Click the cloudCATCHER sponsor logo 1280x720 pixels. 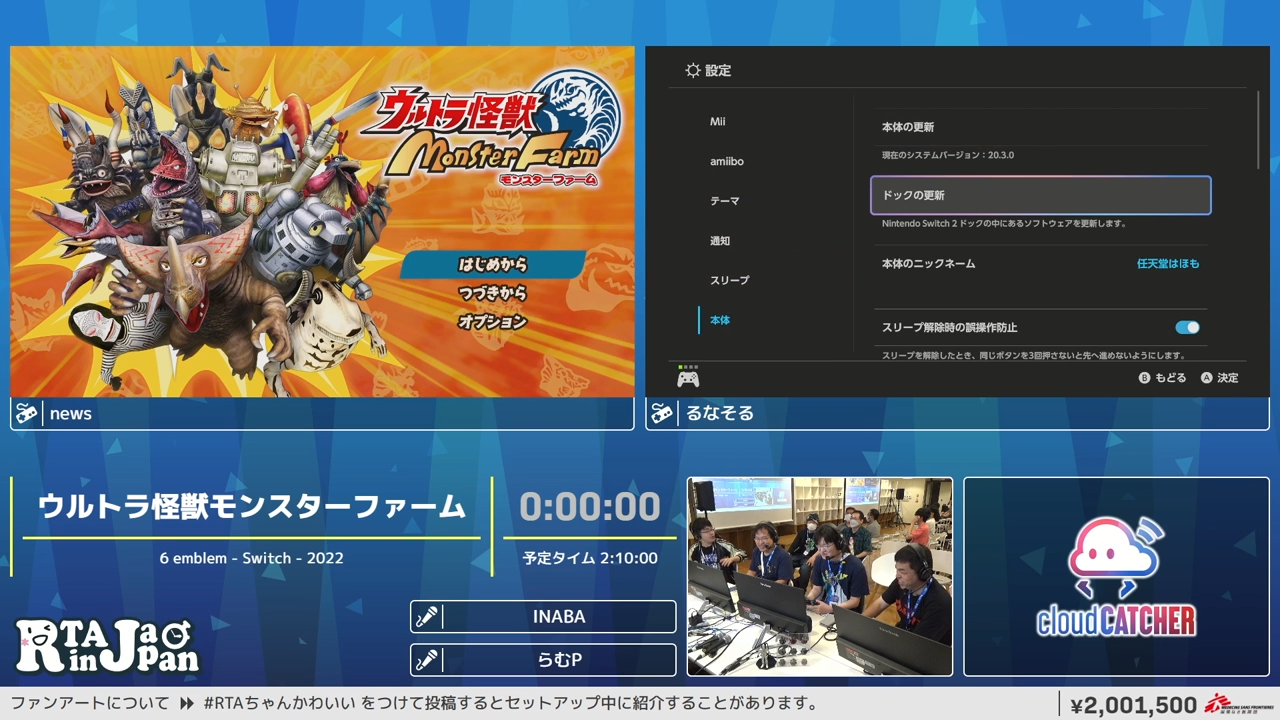(x=1116, y=577)
